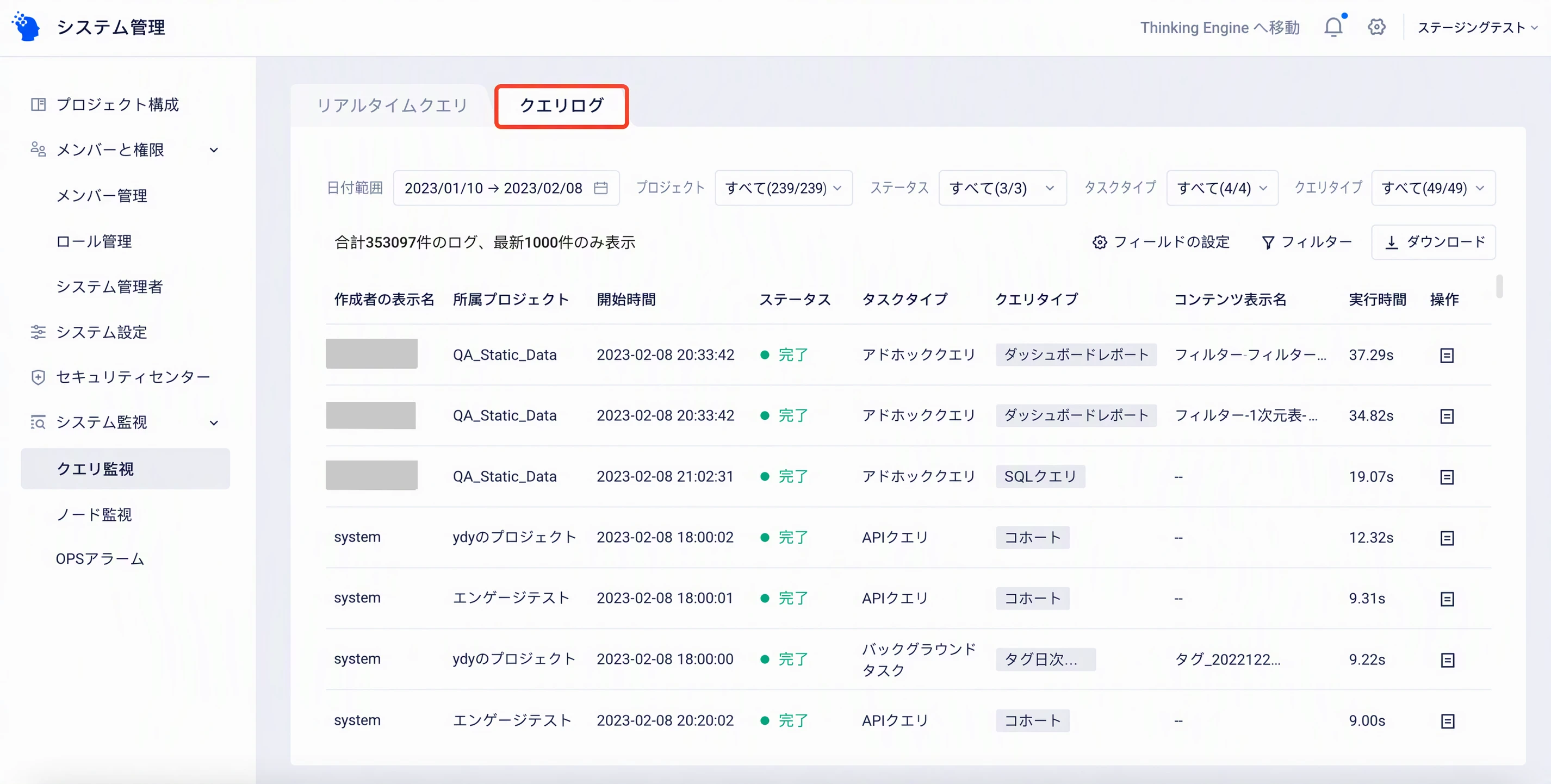Select the クエリログ tab
Viewport: 1551px width, 784px height.
click(561, 105)
